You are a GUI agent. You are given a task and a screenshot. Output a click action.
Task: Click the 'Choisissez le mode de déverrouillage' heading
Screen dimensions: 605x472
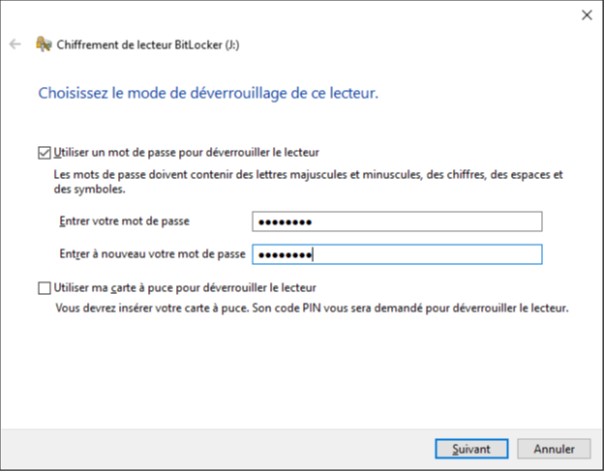click(208, 94)
